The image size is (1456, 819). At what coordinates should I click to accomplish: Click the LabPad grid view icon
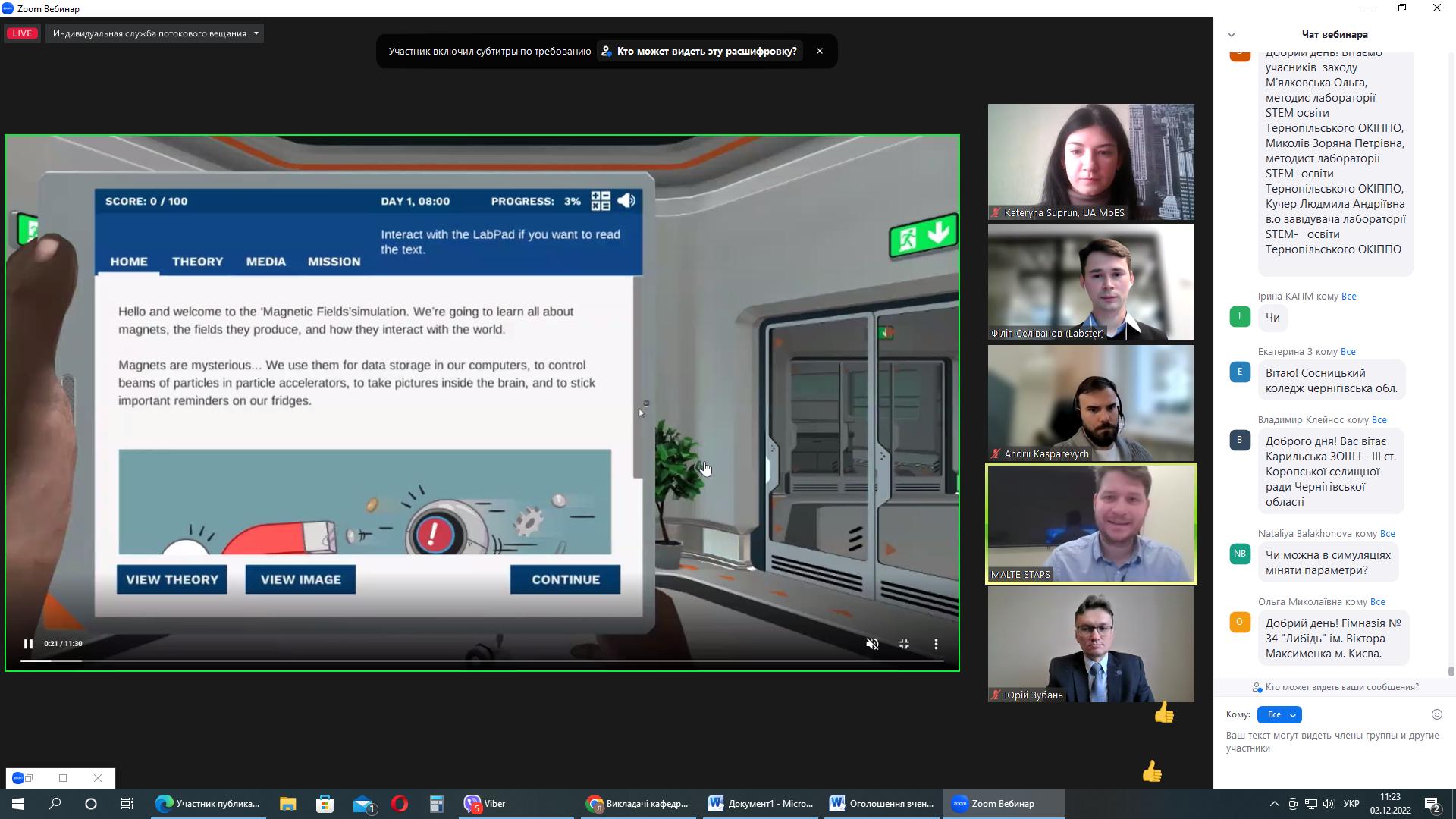pyautogui.click(x=601, y=201)
